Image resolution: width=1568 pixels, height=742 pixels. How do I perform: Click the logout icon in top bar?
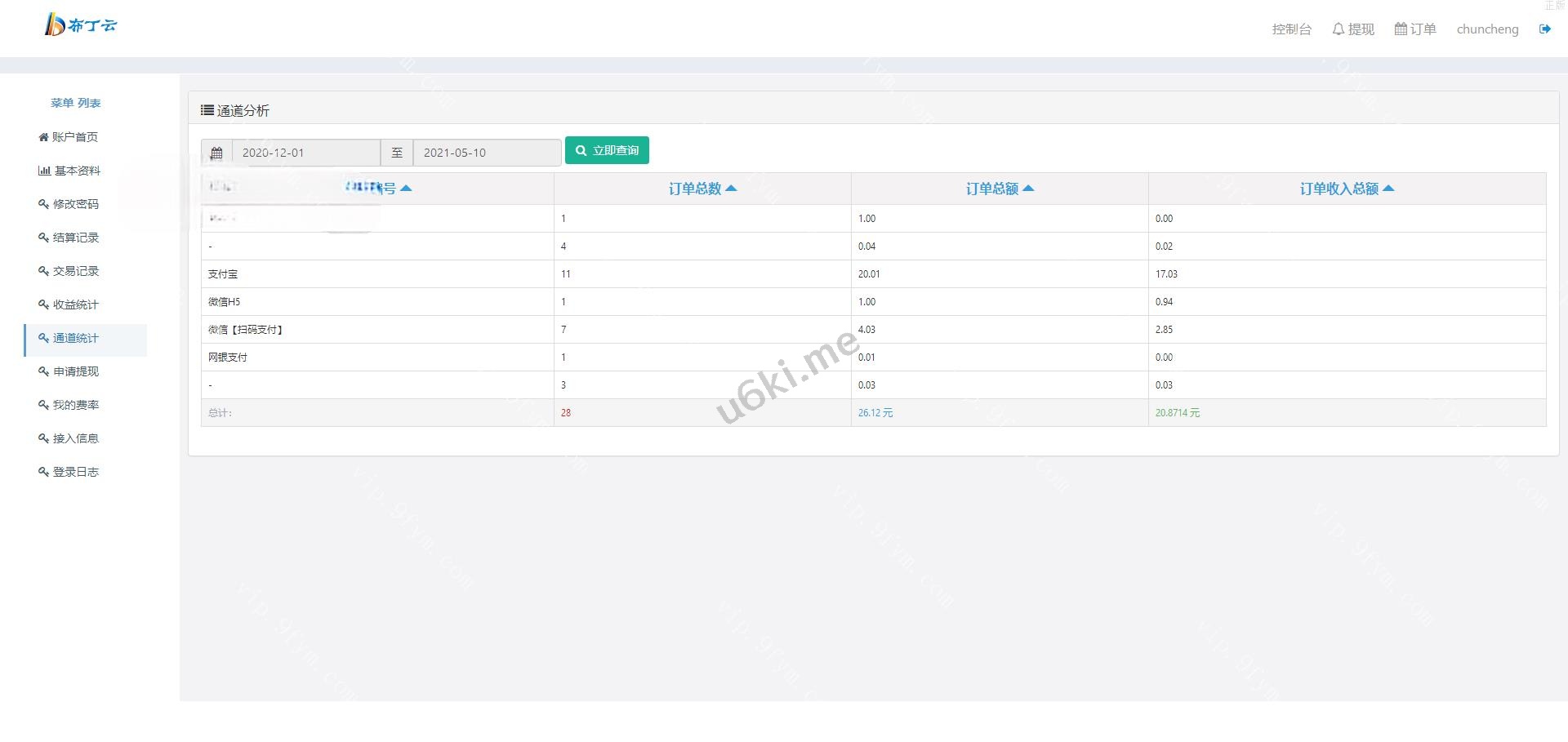[1544, 29]
